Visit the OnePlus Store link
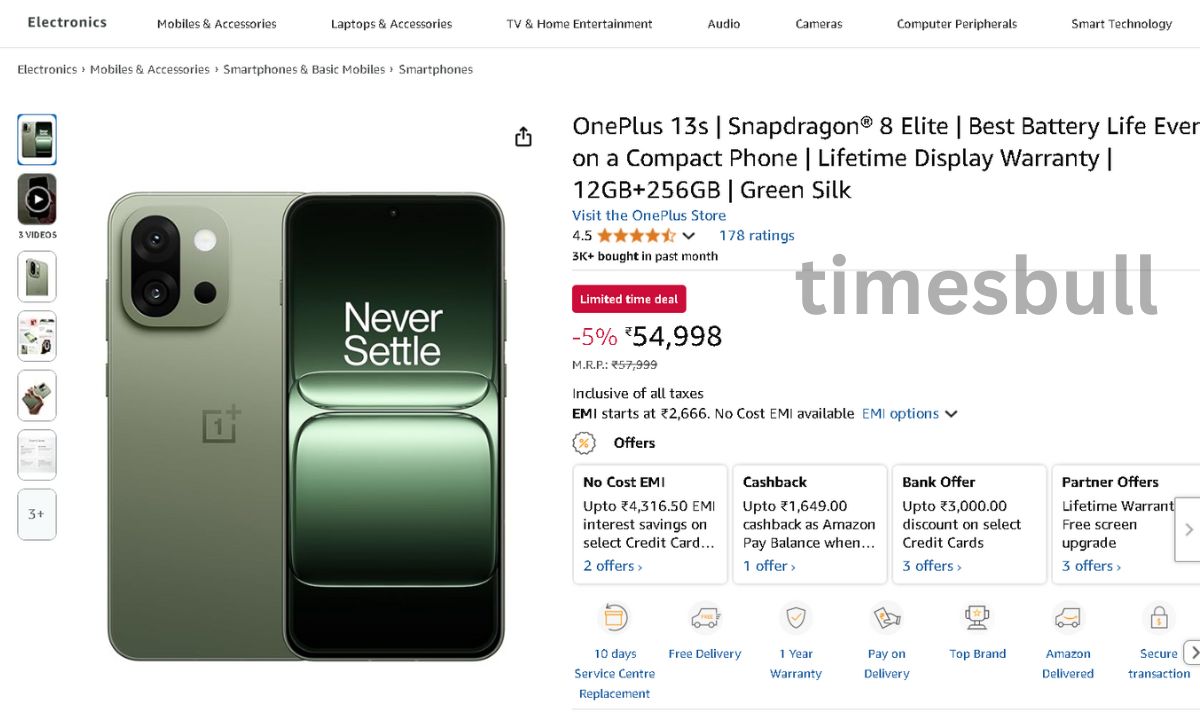The width and height of the screenshot is (1200, 720). (x=649, y=215)
